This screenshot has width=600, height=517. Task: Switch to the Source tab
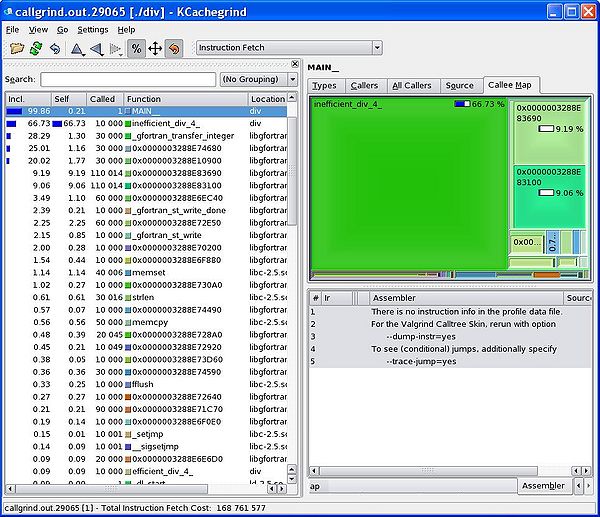(459, 86)
